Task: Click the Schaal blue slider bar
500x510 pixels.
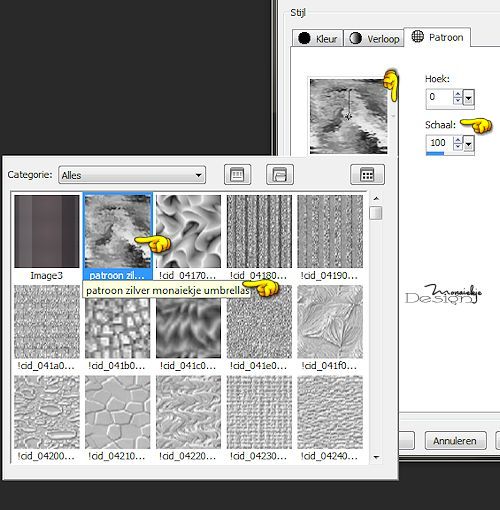Action: point(435,154)
